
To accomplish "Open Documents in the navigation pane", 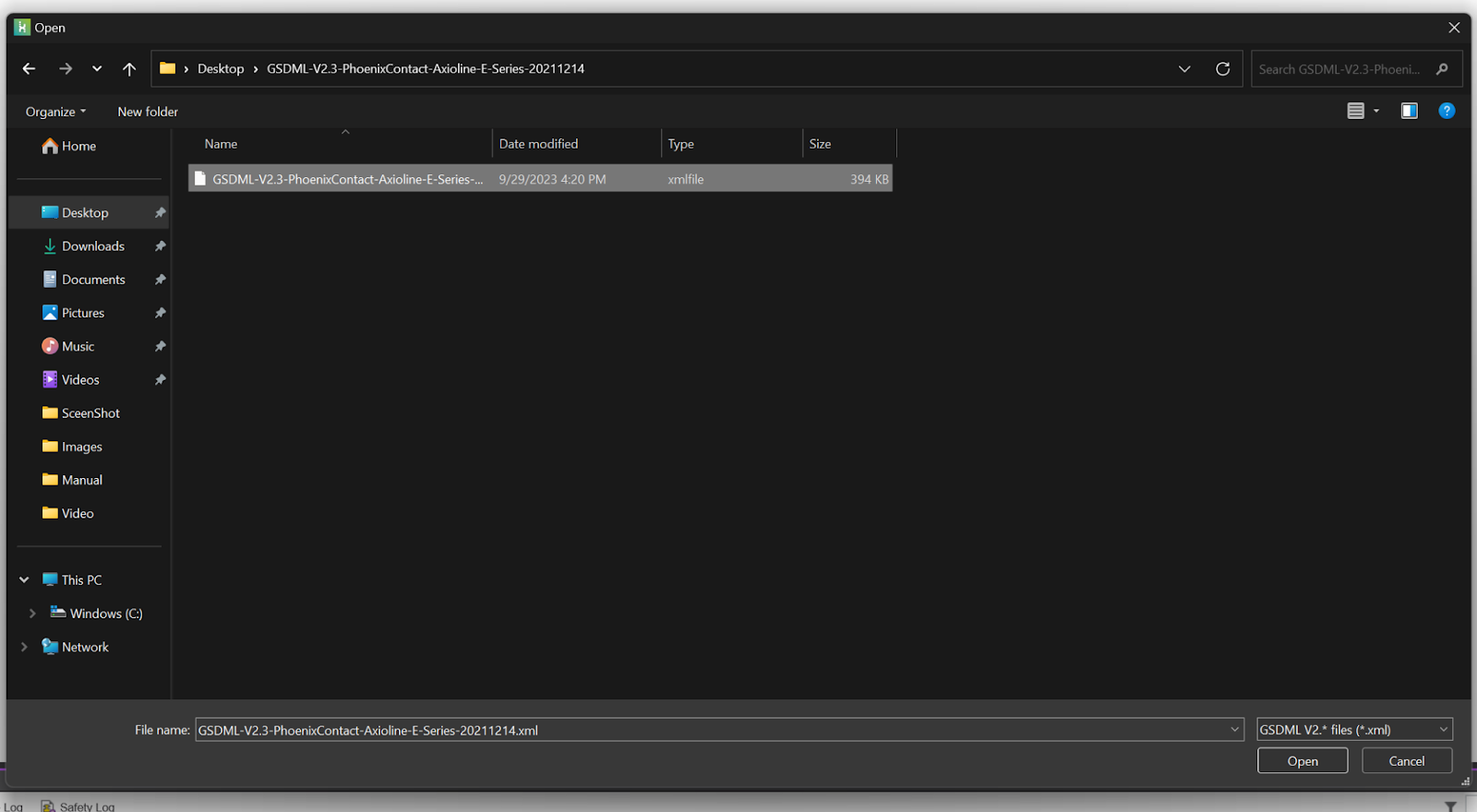I will (x=84, y=280).
